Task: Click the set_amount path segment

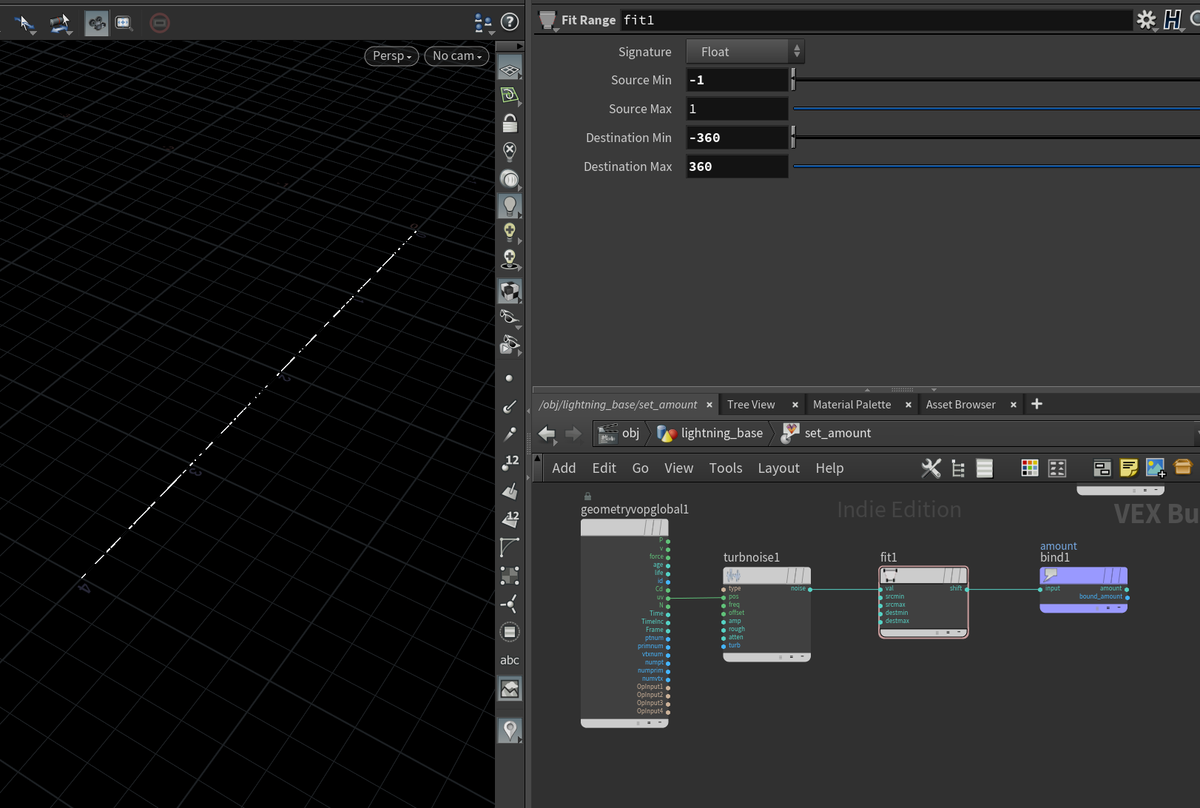Action: (827, 433)
